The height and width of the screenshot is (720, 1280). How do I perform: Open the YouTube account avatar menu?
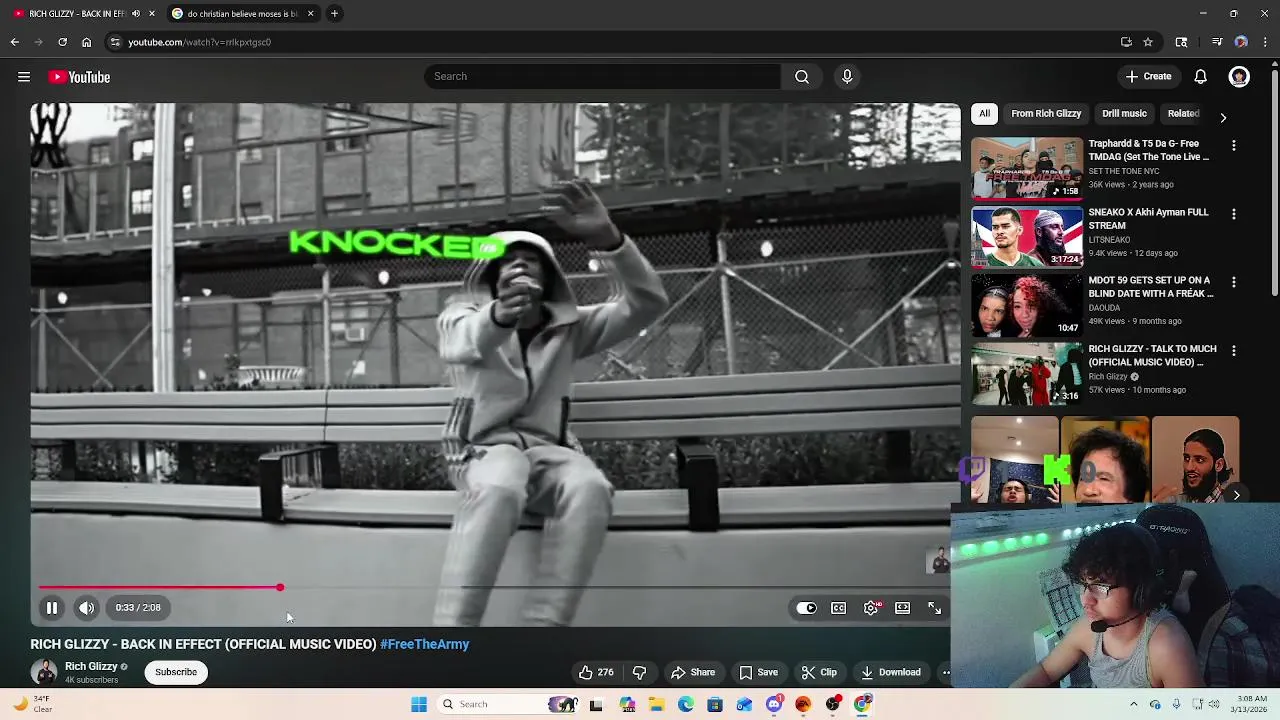[1239, 77]
